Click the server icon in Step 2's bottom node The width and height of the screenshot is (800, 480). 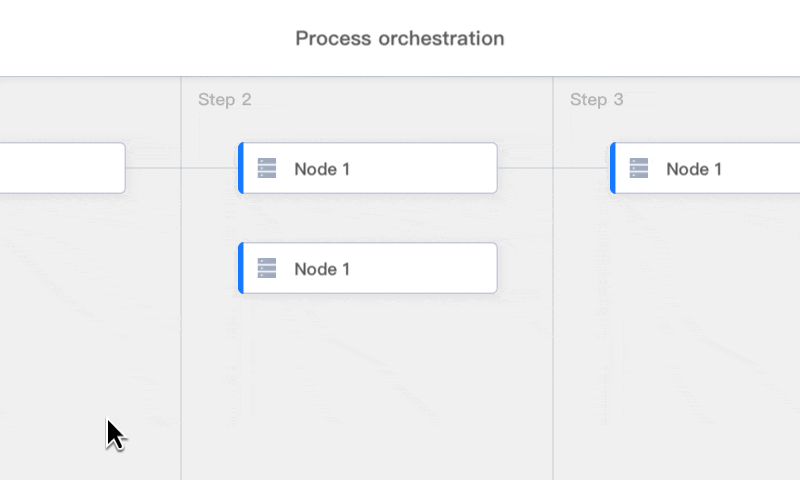pyautogui.click(x=267, y=268)
